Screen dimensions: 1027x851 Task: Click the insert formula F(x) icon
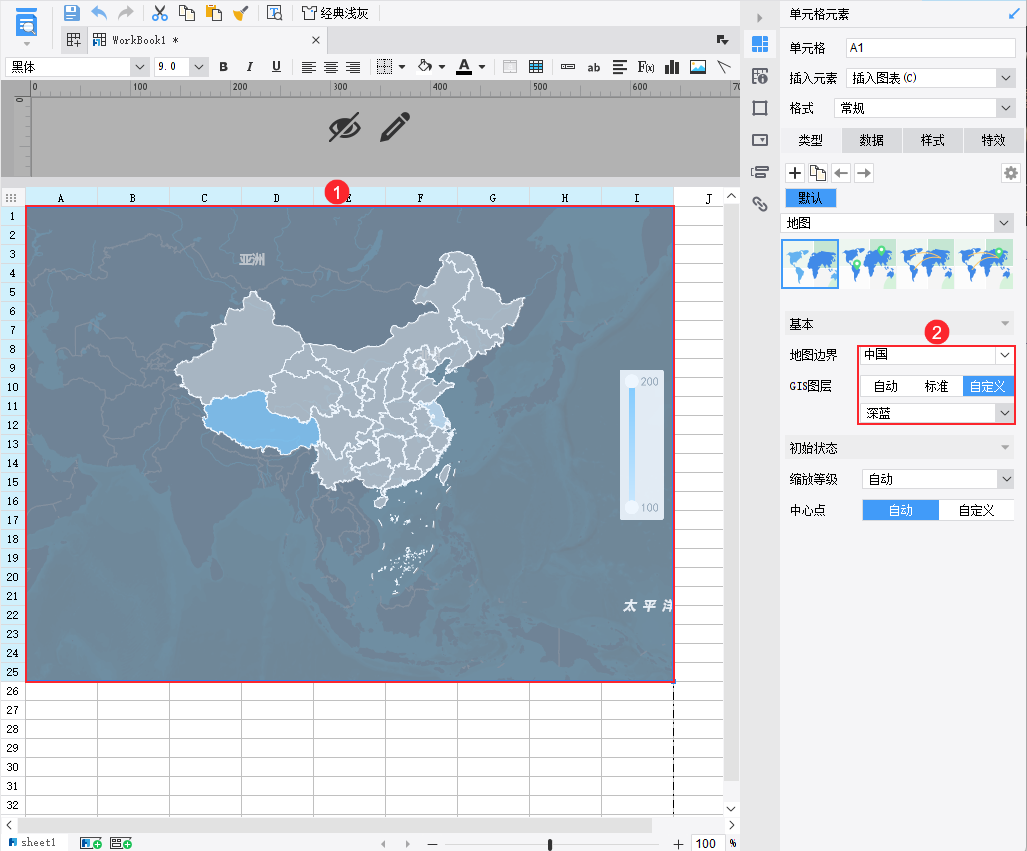(646, 67)
